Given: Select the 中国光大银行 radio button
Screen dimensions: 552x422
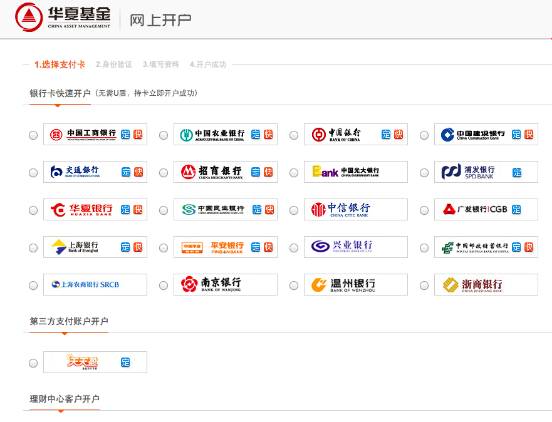Looking at the screenshot, I should [294, 172].
